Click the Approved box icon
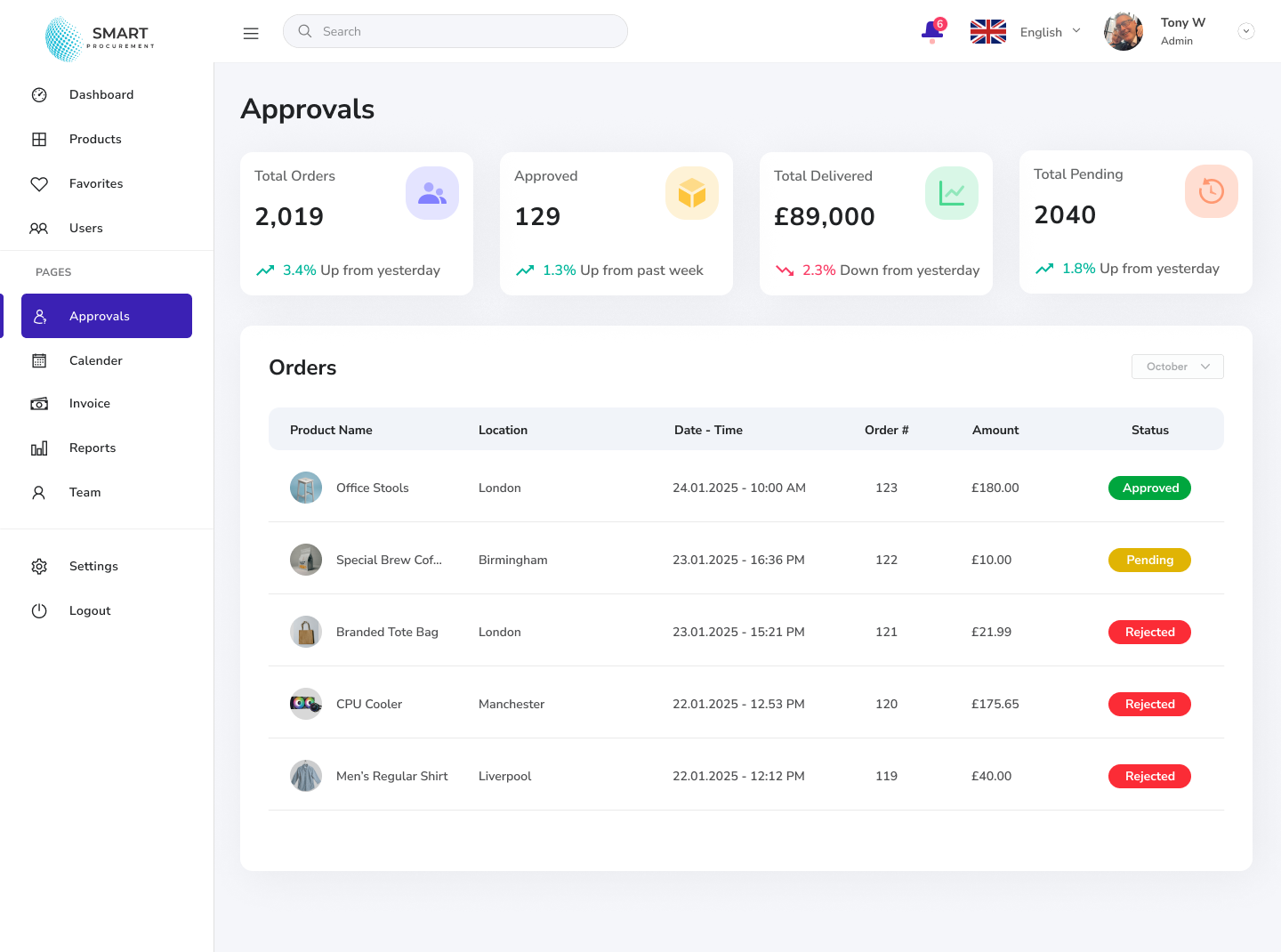 click(692, 193)
